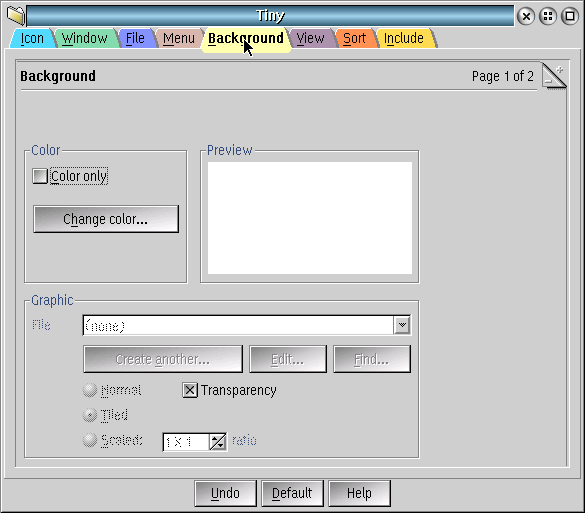Click the 1 X 1 ratio entry field
The height and width of the screenshot is (513, 585).
(x=186, y=442)
